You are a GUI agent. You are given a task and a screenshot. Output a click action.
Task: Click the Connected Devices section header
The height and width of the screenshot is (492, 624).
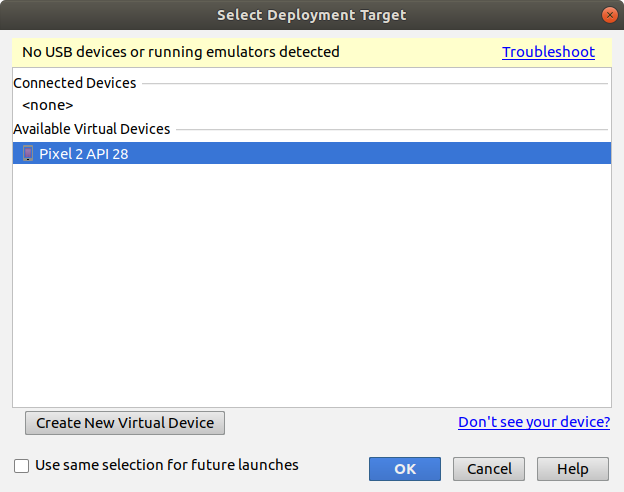(75, 83)
